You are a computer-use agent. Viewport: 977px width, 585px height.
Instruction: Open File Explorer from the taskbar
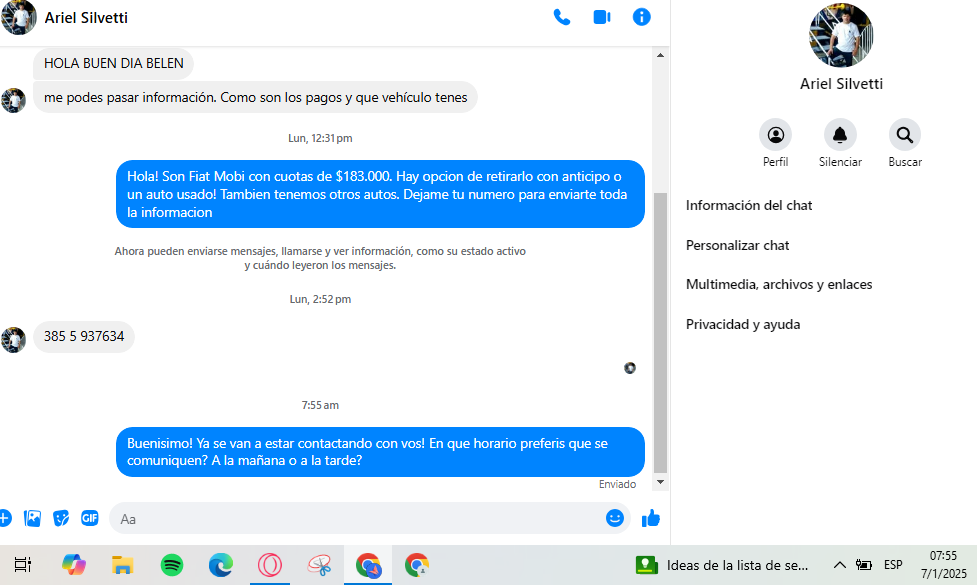point(122,565)
